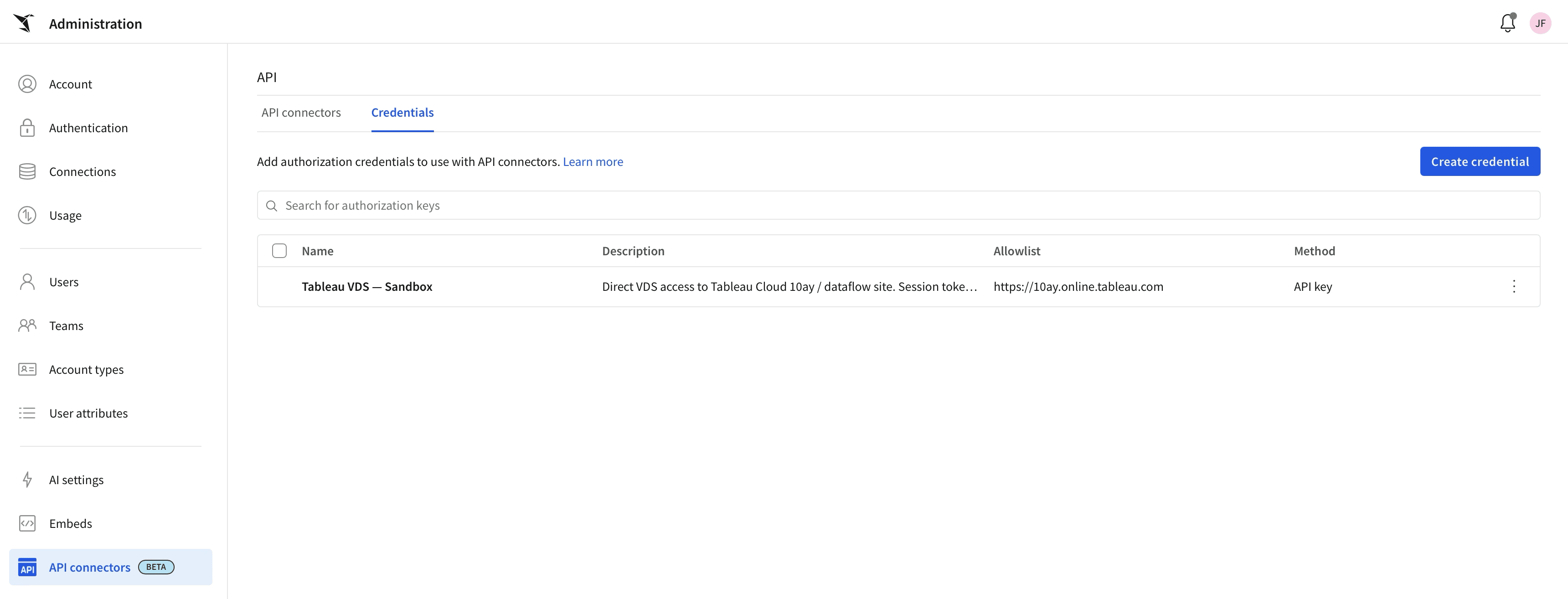Open three-dot menu for Tableau VDS row
Viewport: 1568px width, 599px height.
tap(1514, 287)
